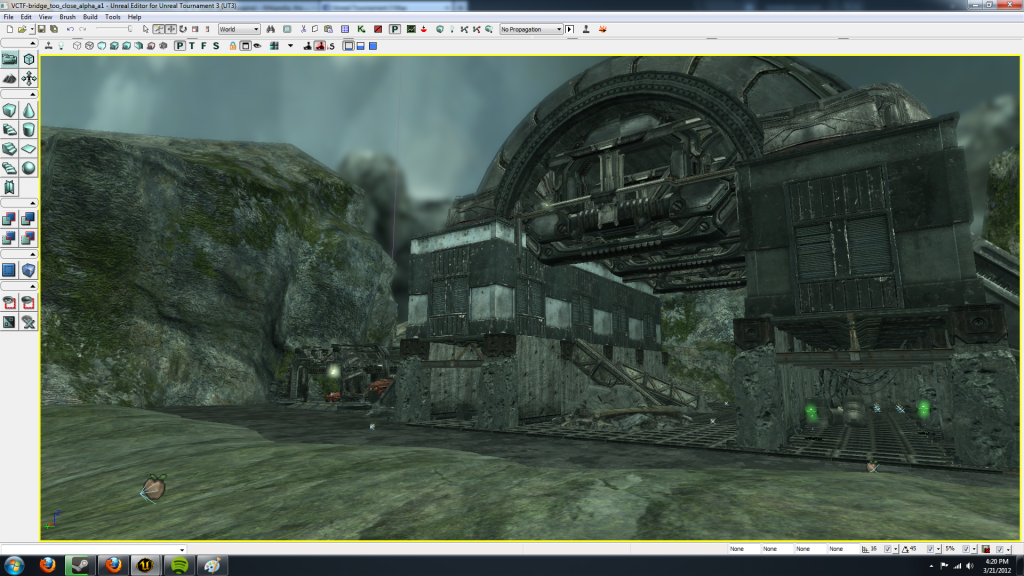
Task: Toggle the viewport lock padlock icon
Action: click(x=232, y=46)
